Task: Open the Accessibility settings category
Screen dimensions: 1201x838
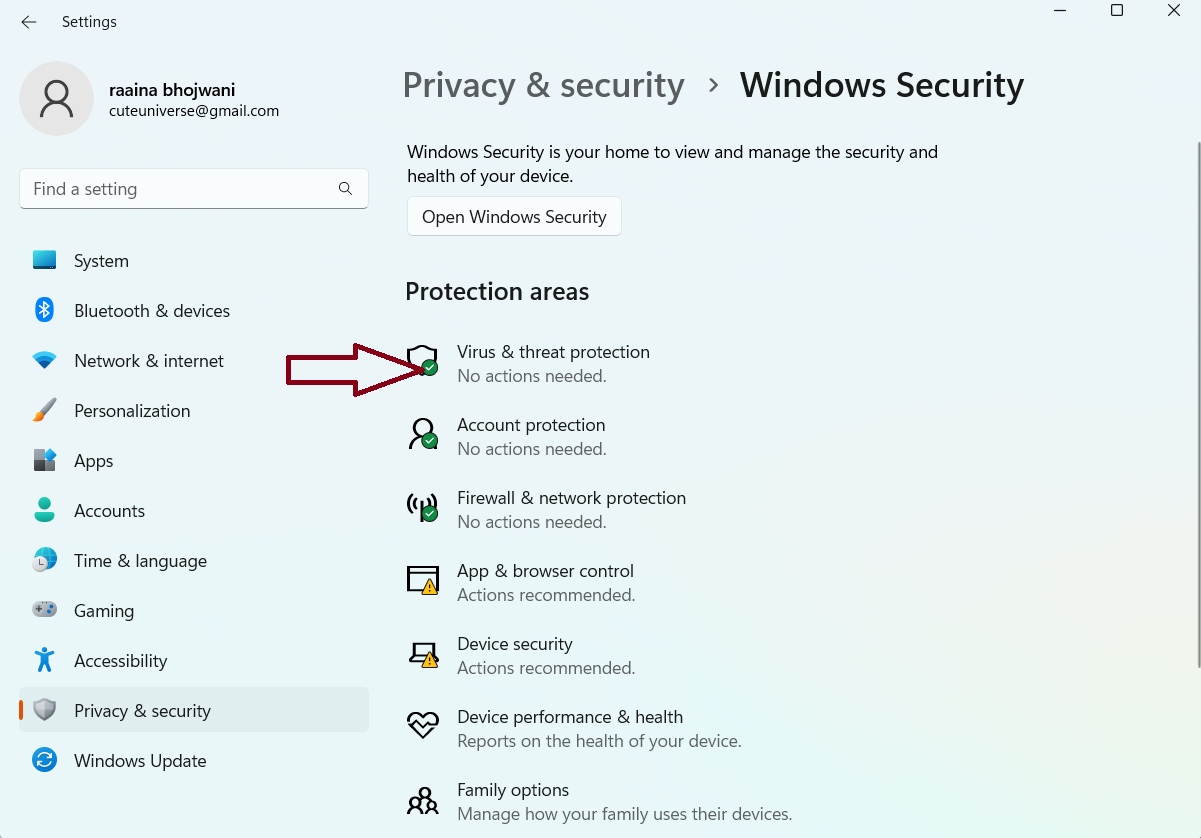Action: 120,661
